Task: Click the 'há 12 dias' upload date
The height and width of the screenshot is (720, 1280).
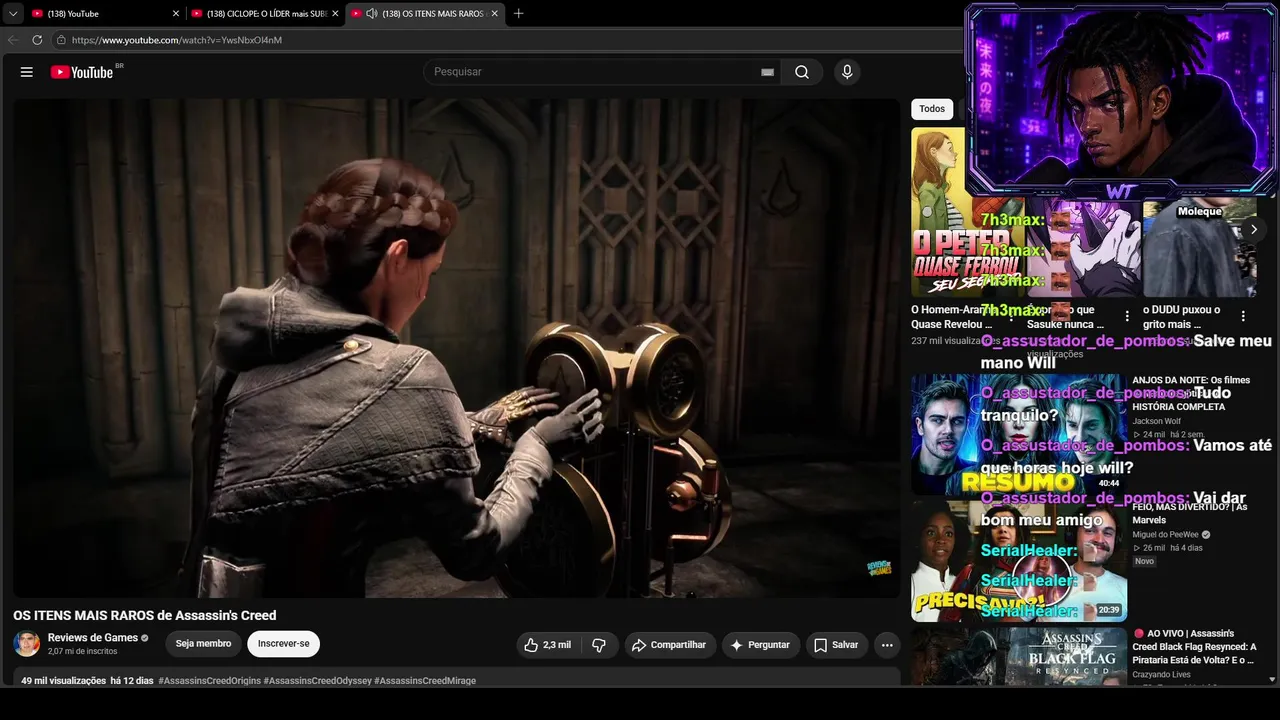Action: tap(132, 681)
